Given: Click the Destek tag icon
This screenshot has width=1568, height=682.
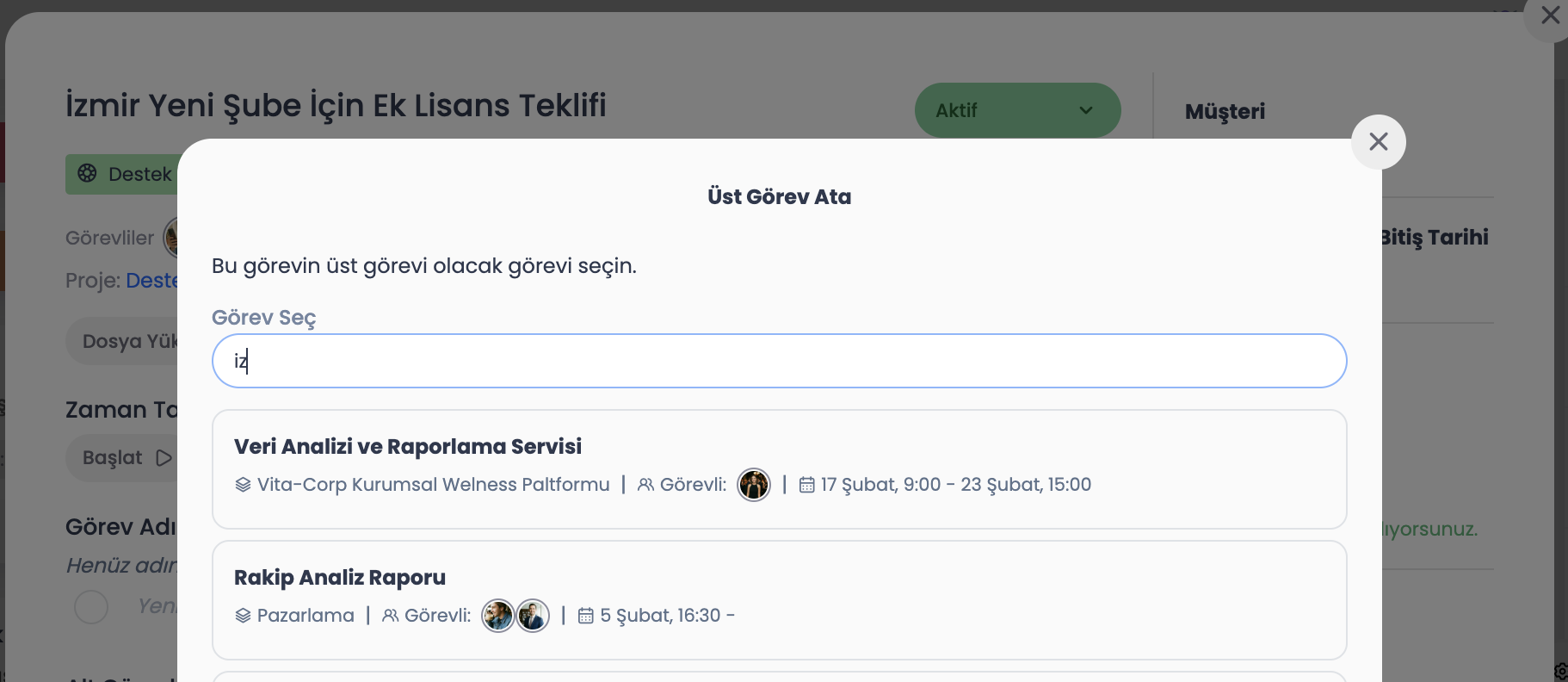Looking at the screenshot, I should point(88,173).
